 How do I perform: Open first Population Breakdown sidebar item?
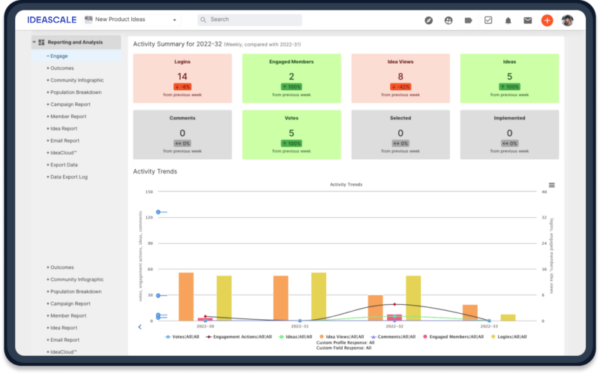pos(76,92)
